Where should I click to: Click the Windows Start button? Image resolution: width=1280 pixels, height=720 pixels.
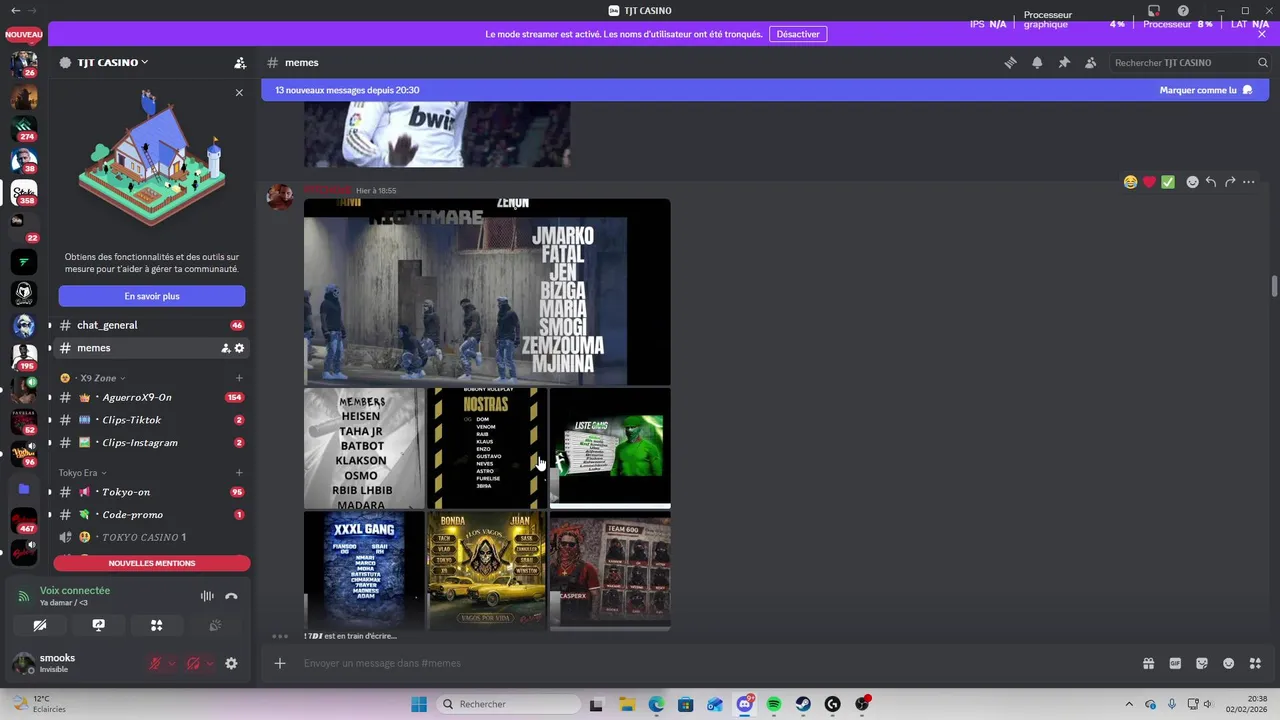pyautogui.click(x=419, y=704)
